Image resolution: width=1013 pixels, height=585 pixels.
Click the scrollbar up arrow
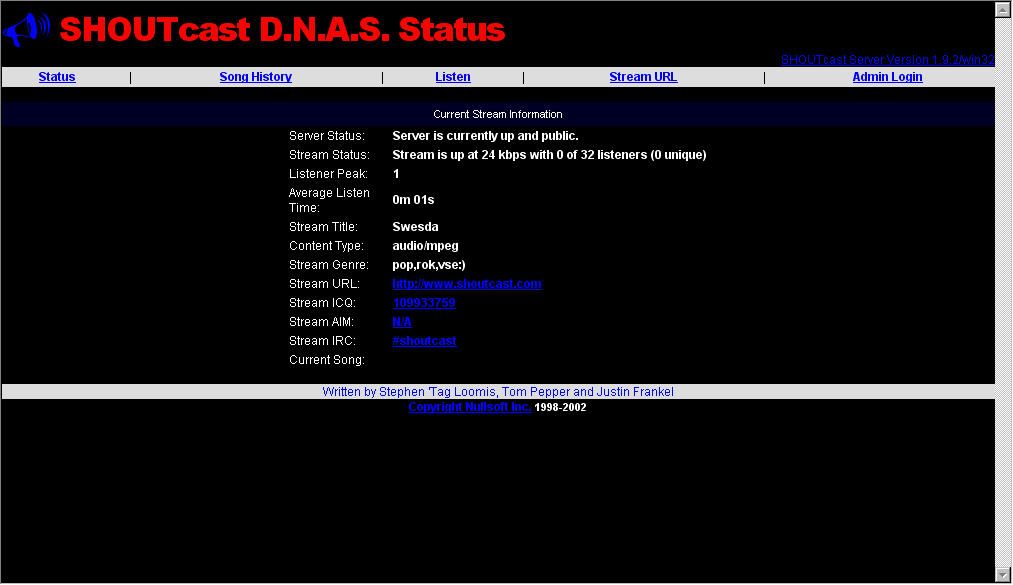tap(1003, 9)
